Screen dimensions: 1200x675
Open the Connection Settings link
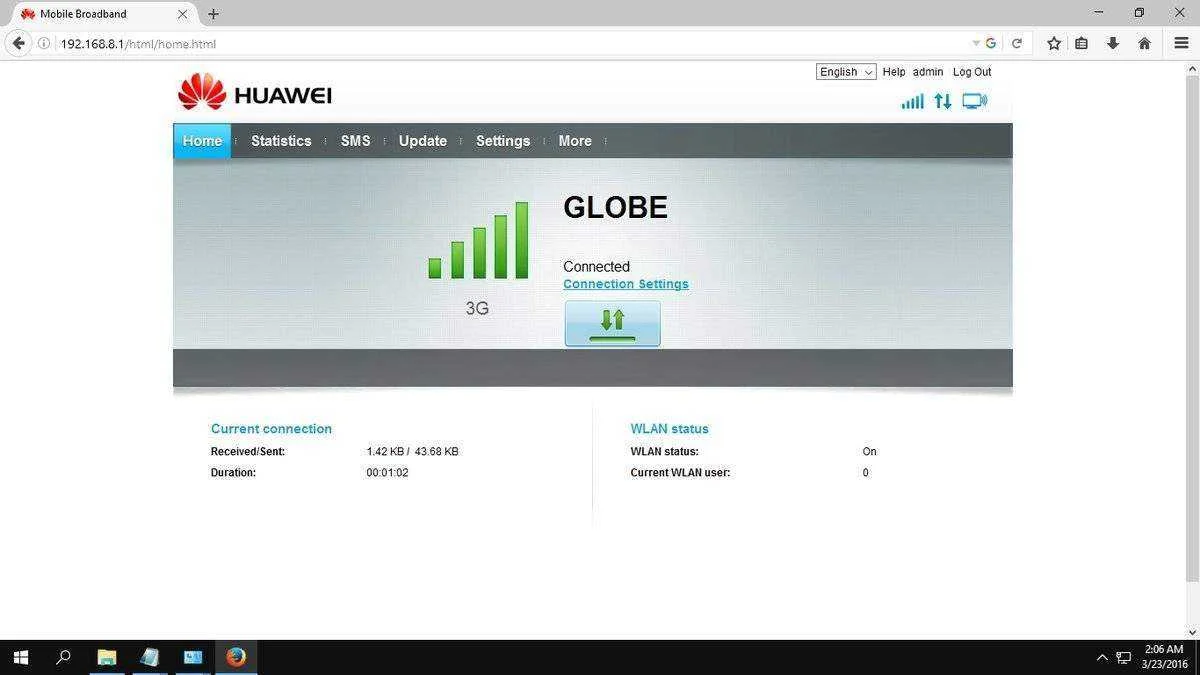coord(626,284)
